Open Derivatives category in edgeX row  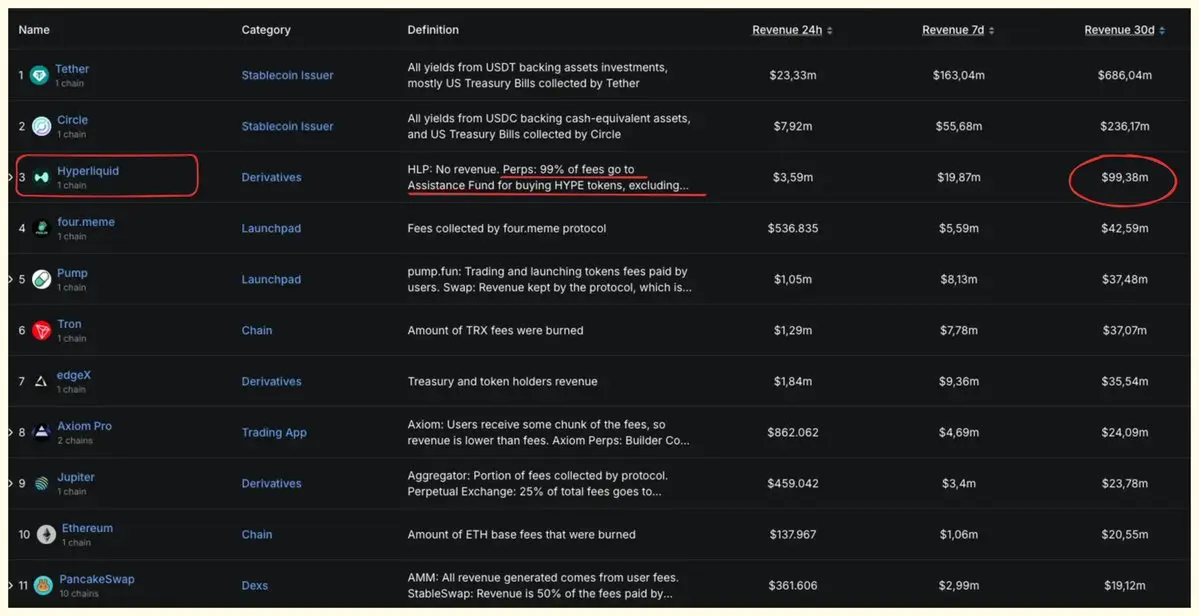tap(271, 381)
